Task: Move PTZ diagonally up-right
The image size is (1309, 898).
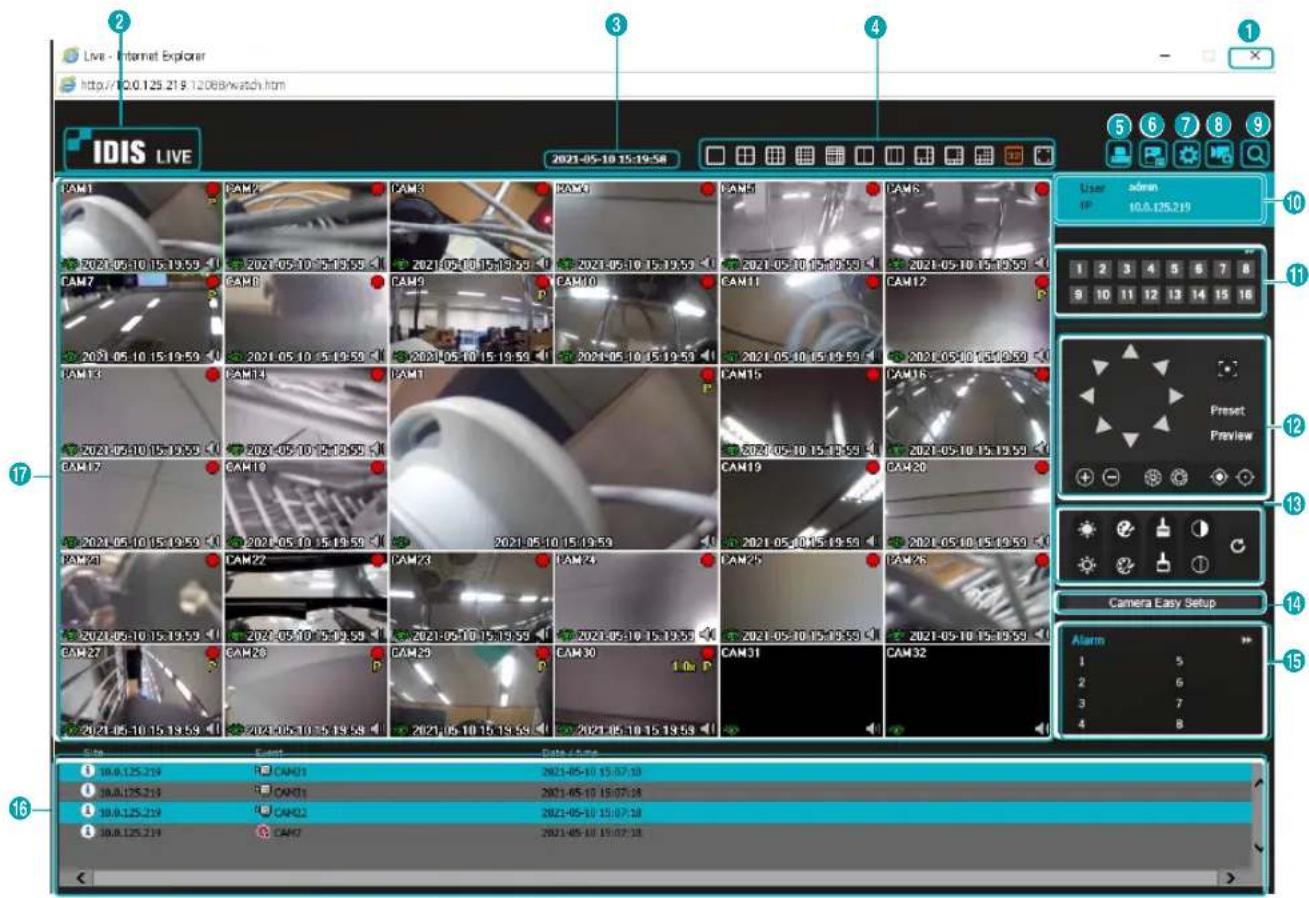Action: 1160,367
